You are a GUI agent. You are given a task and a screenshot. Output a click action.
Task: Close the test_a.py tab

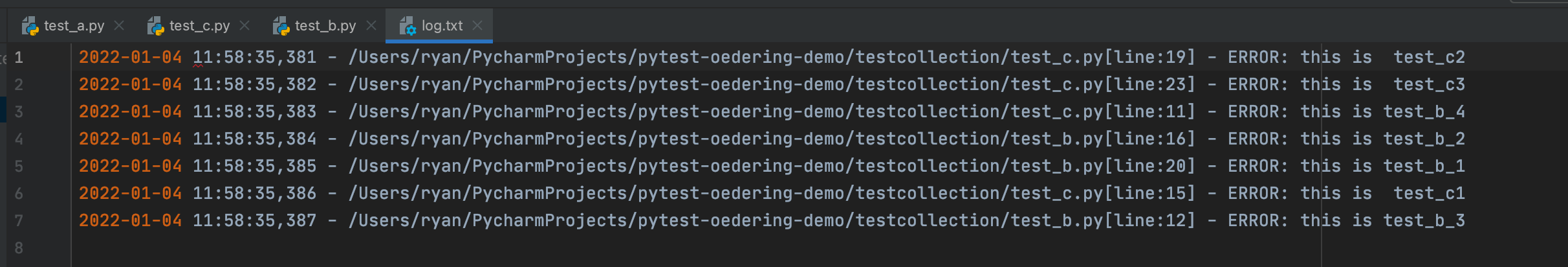(119, 25)
